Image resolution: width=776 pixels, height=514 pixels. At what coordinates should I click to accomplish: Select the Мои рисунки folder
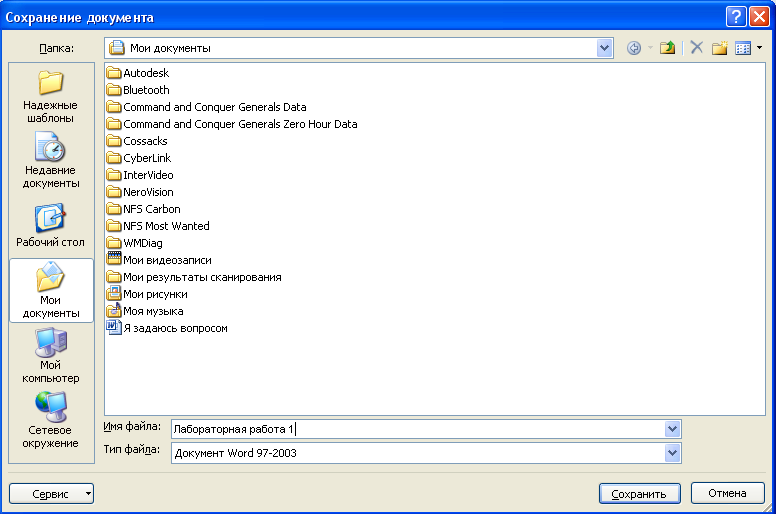[x=147, y=294]
